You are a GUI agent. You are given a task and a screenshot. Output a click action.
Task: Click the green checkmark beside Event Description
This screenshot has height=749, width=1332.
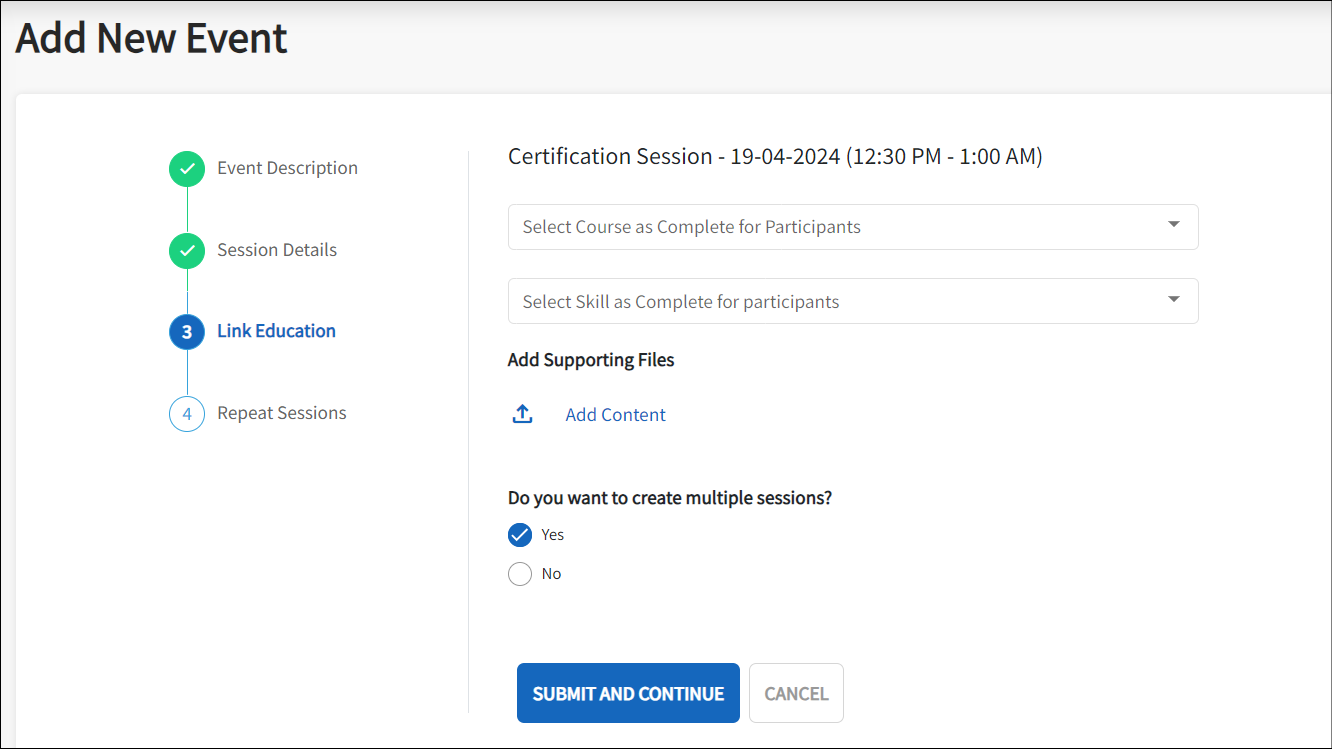[187, 169]
